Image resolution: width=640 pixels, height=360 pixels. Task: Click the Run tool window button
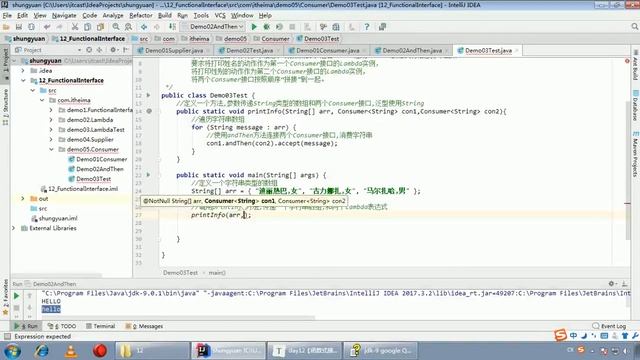coord(26,326)
